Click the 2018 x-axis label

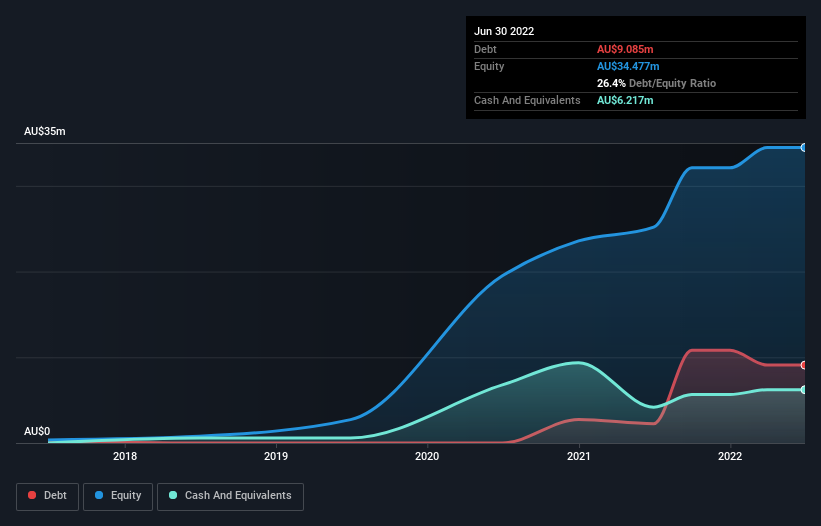tap(125, 456)
